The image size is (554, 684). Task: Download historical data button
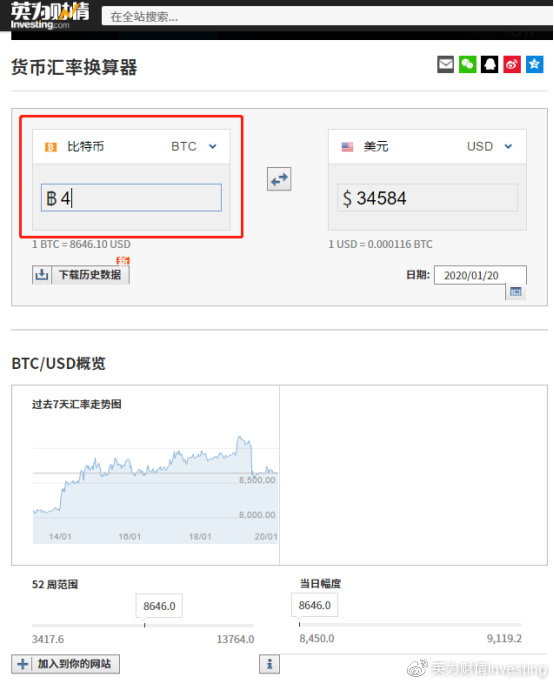coord(81,274)
